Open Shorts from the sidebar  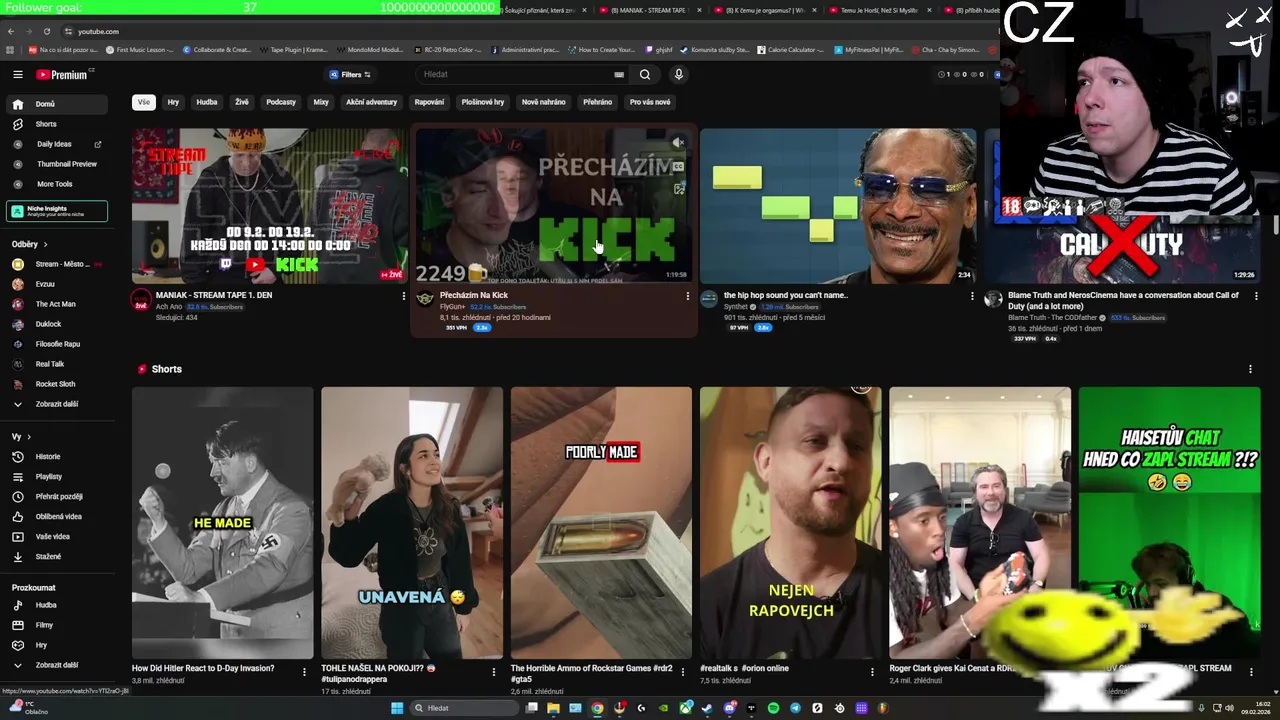point(57,124)
